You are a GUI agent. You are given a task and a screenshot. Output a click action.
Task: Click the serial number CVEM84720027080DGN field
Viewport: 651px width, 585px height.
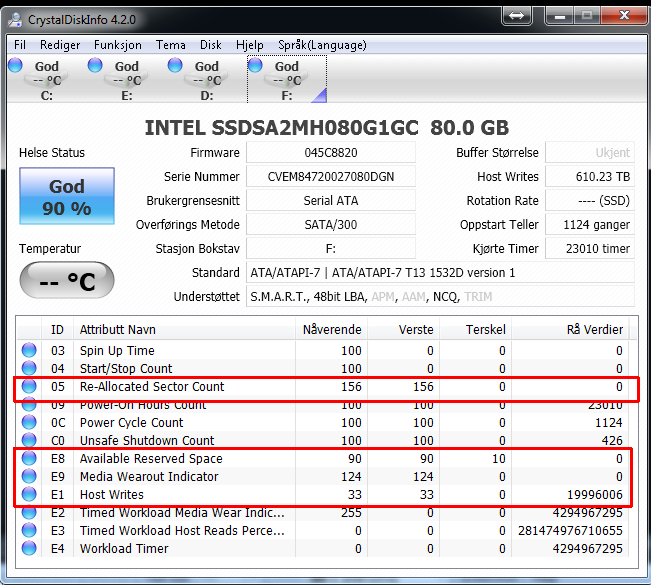(331, 176)
